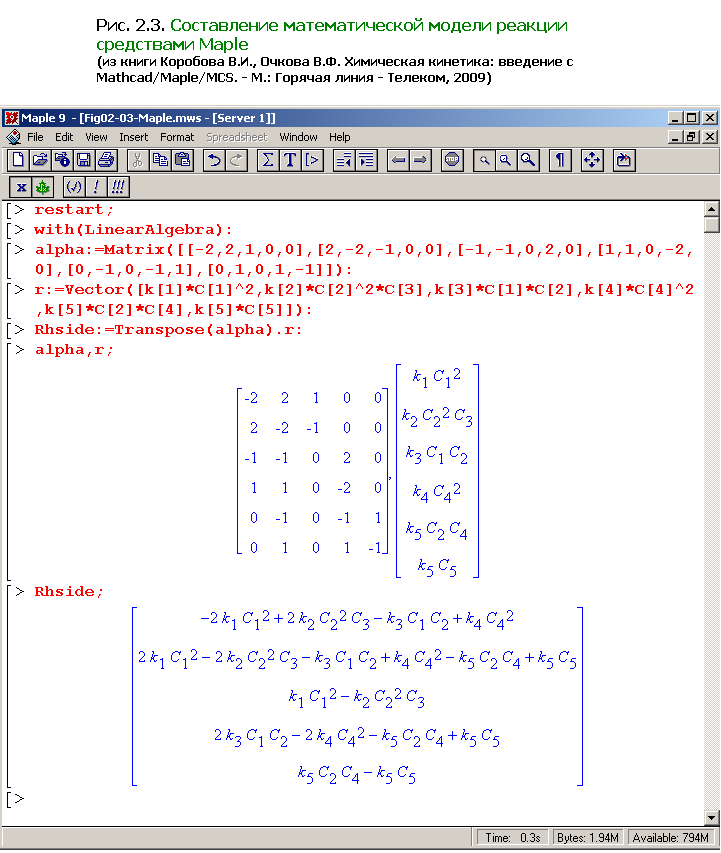Click the 'alpha:=Matrix(' input line
The height and width of the screenshot is (853, 721).
point(363,259)
